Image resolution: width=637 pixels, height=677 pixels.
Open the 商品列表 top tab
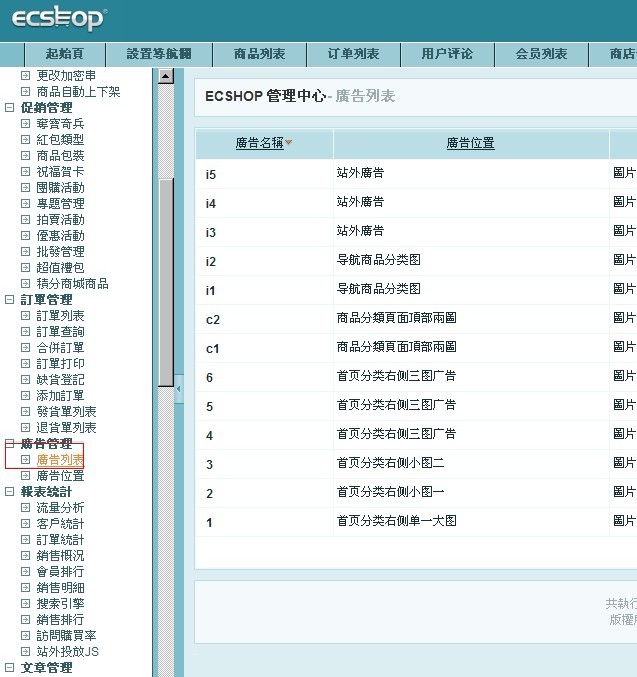pyautogui.click(x=260, y=54)
